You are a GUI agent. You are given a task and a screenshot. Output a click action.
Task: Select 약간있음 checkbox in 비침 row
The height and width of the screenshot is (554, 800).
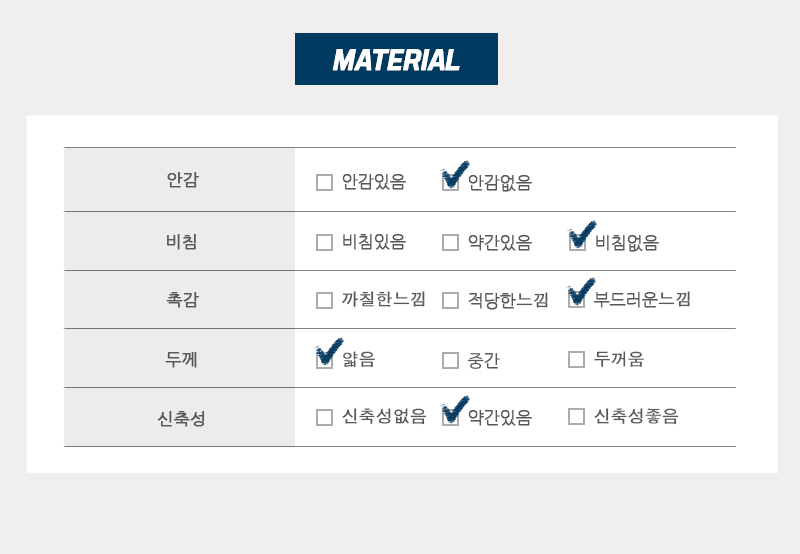(451, 242)
